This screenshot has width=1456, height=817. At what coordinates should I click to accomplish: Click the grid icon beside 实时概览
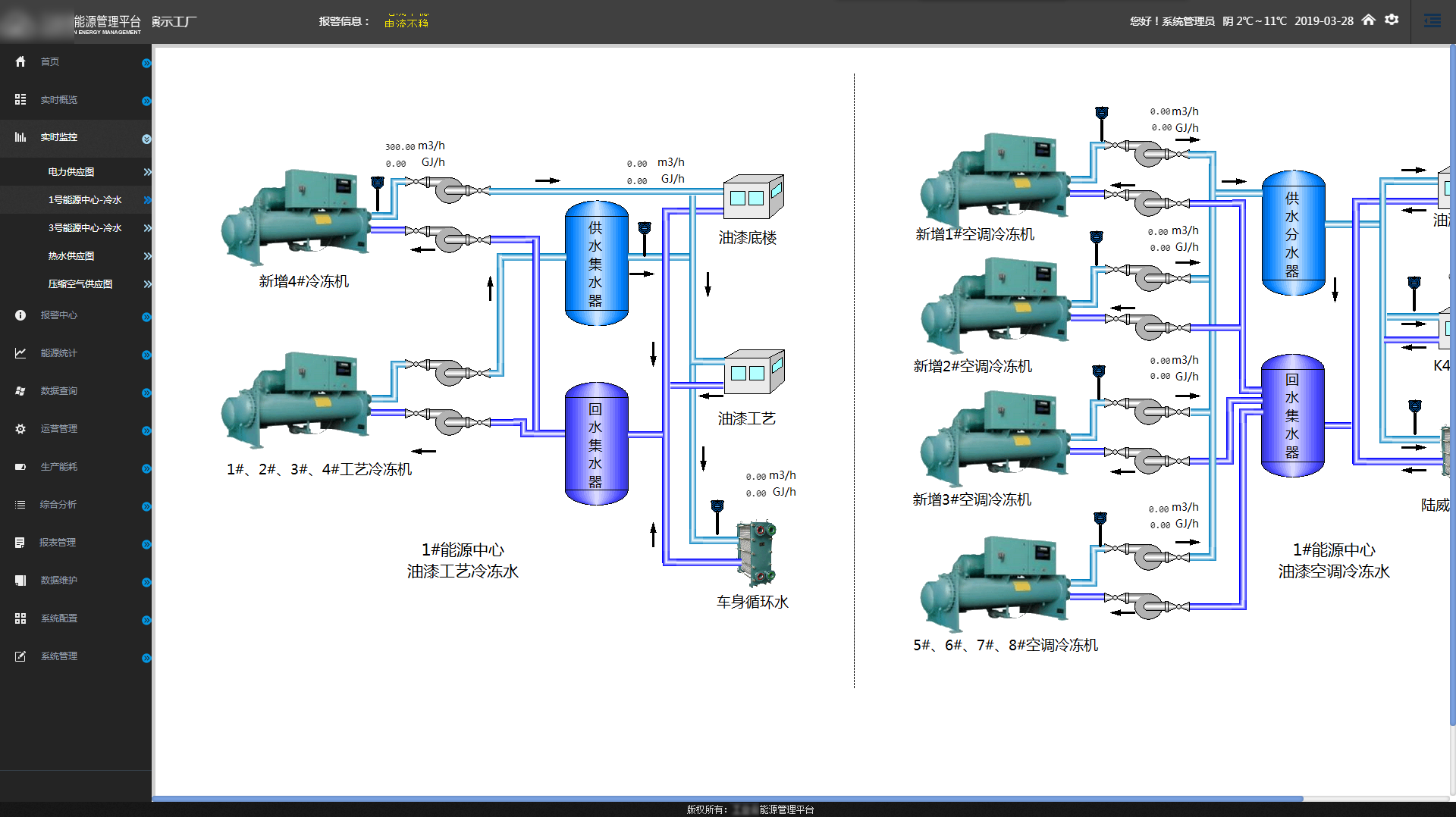click(20, 99)
